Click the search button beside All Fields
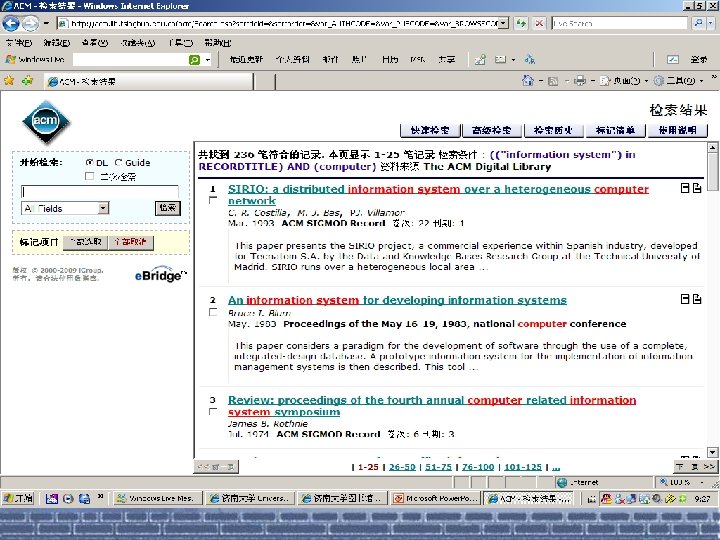The height and width of the screenshot is (540, 720). [168, 208]
